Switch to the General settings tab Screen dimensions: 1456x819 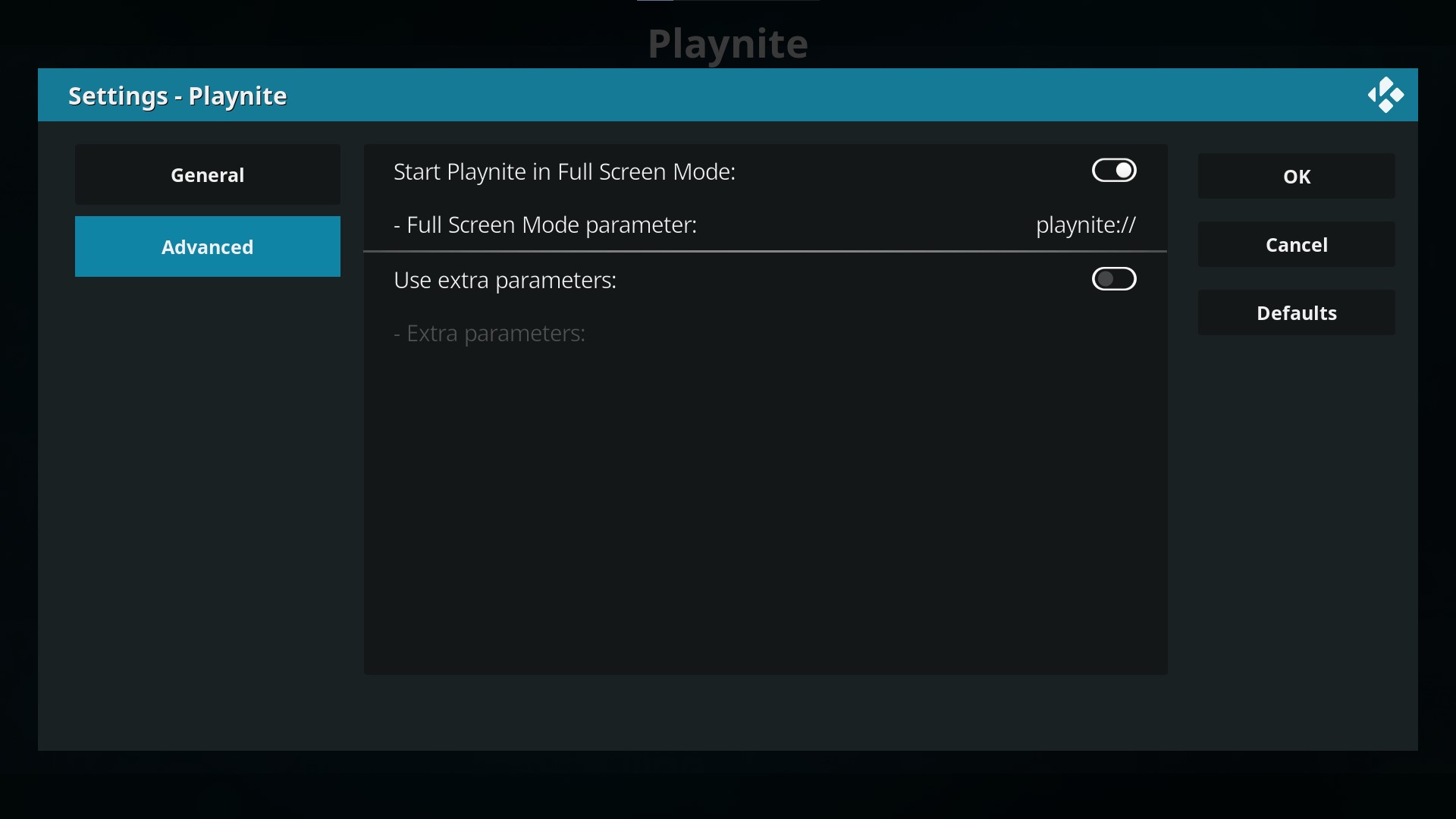(207, 175)
